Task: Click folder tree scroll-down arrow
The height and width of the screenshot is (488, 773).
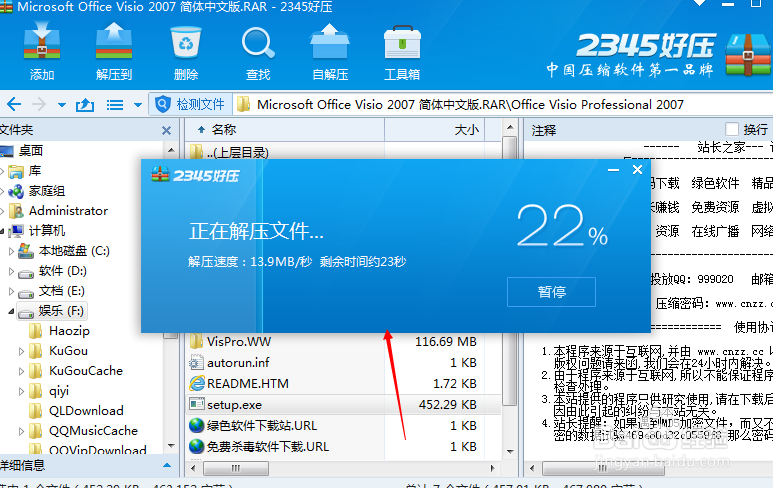Action: [171, 446]
